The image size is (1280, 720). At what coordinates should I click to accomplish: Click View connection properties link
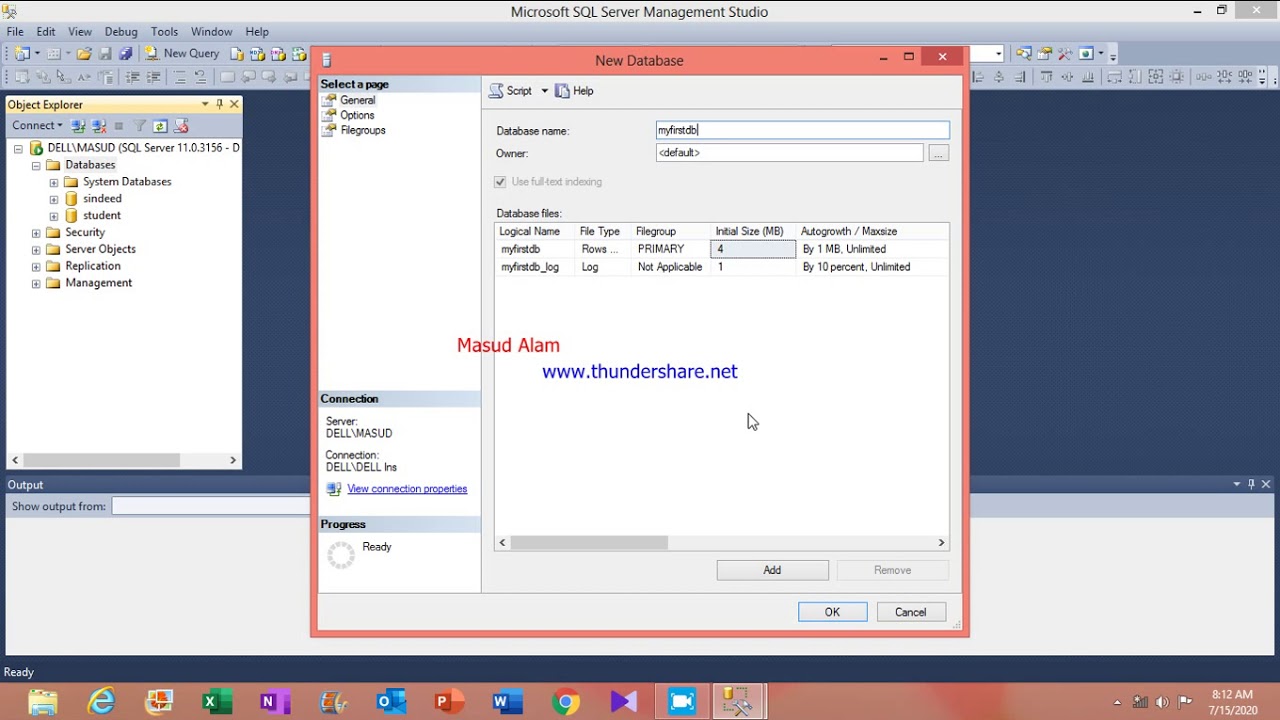[x=407, y=489]
